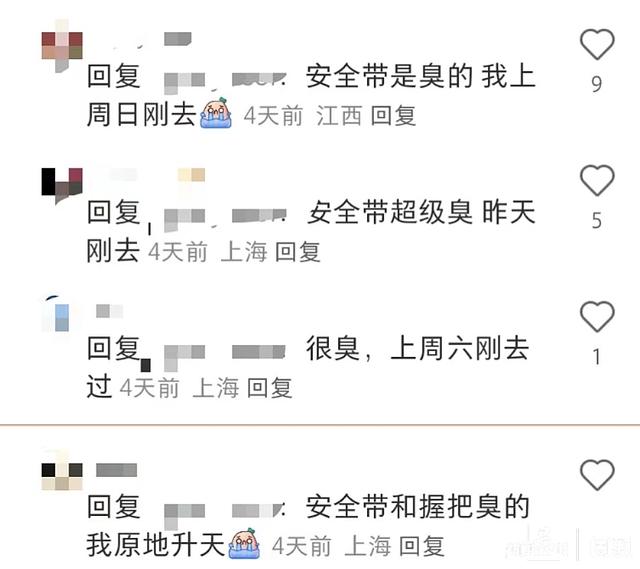Like the comment saying 安全带超级臭
This screenshot has width=640, height=569.
597,180
